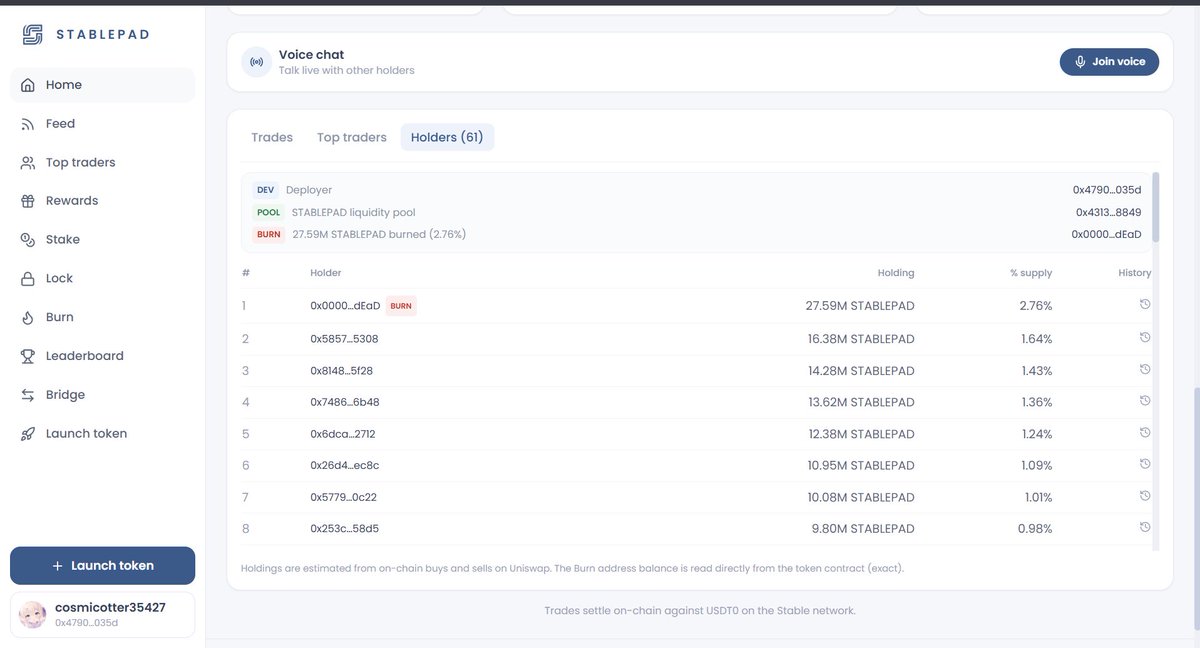The width and height of the screenshot is (1200, 648).
Task: Open the Home sidebar item
Action: pos(102,85)
